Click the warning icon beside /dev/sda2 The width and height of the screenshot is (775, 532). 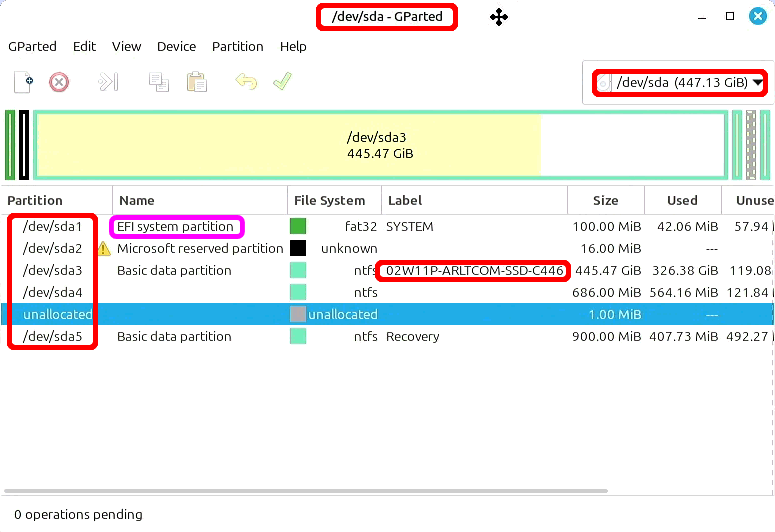coord(104,249)
